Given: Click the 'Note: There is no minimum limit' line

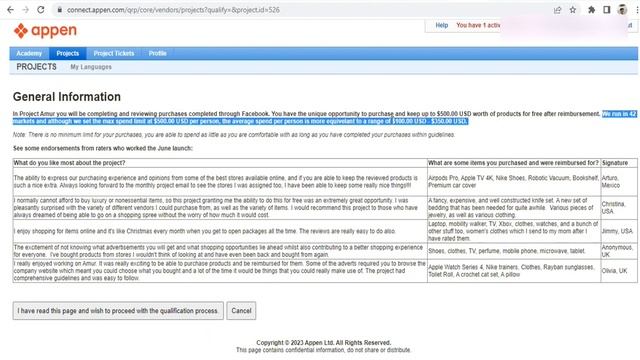Looking at the screenshot, I should pyautogui.click(x=234, y=135).
